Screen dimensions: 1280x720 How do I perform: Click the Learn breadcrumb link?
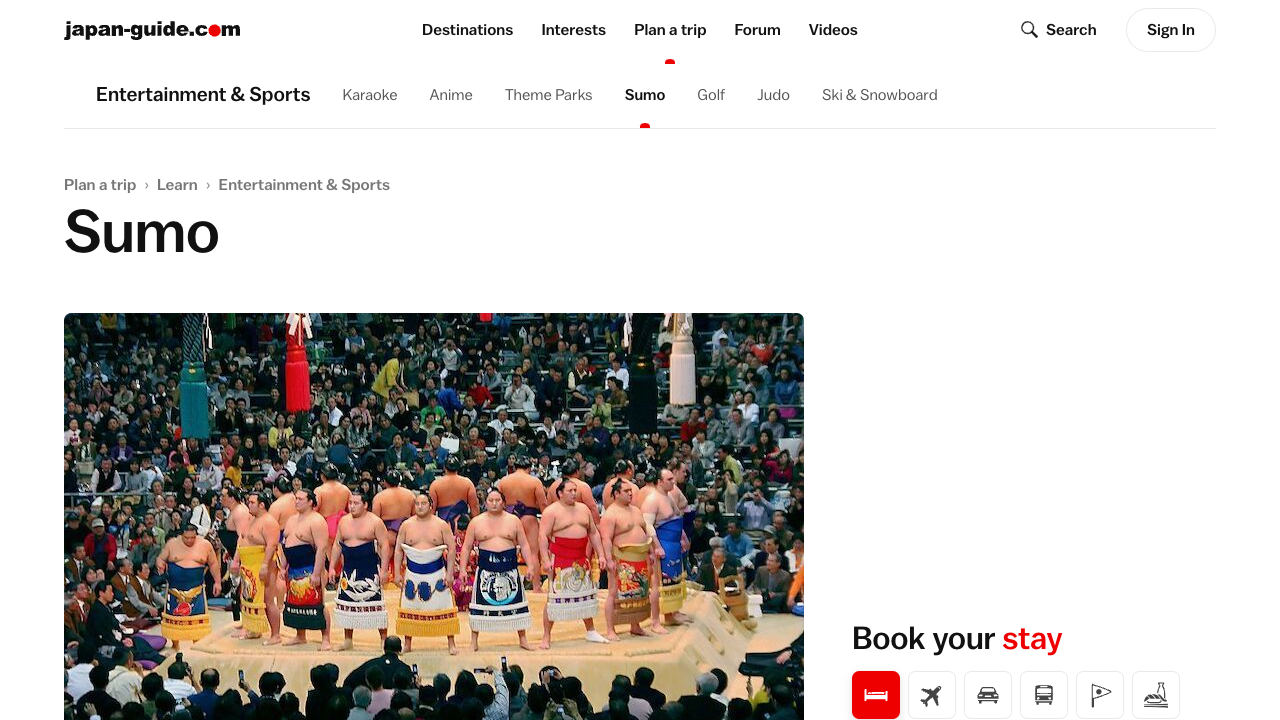tap(177, 185)
